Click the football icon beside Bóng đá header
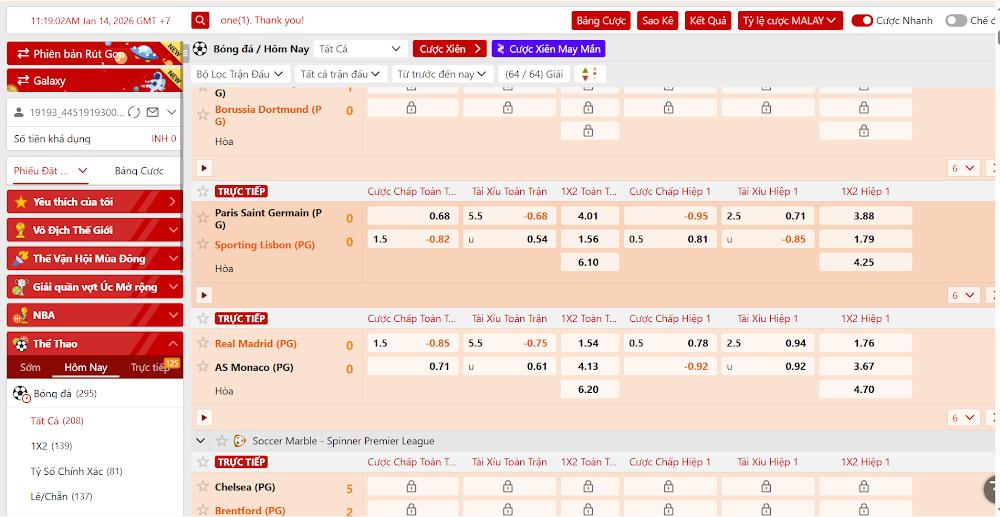 [x=200, y=49]
